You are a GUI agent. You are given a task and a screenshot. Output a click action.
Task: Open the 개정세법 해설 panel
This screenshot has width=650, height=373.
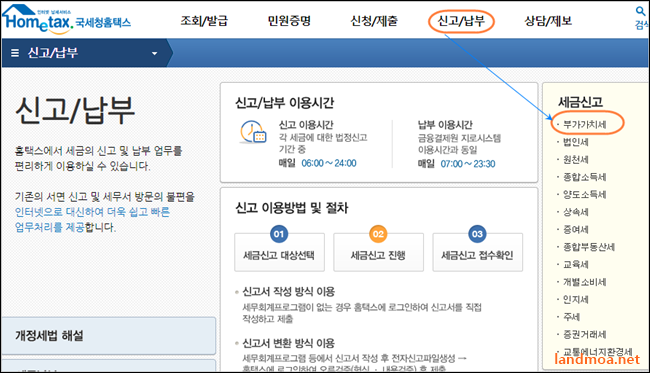pyautogui.click(x=108, y=336)
